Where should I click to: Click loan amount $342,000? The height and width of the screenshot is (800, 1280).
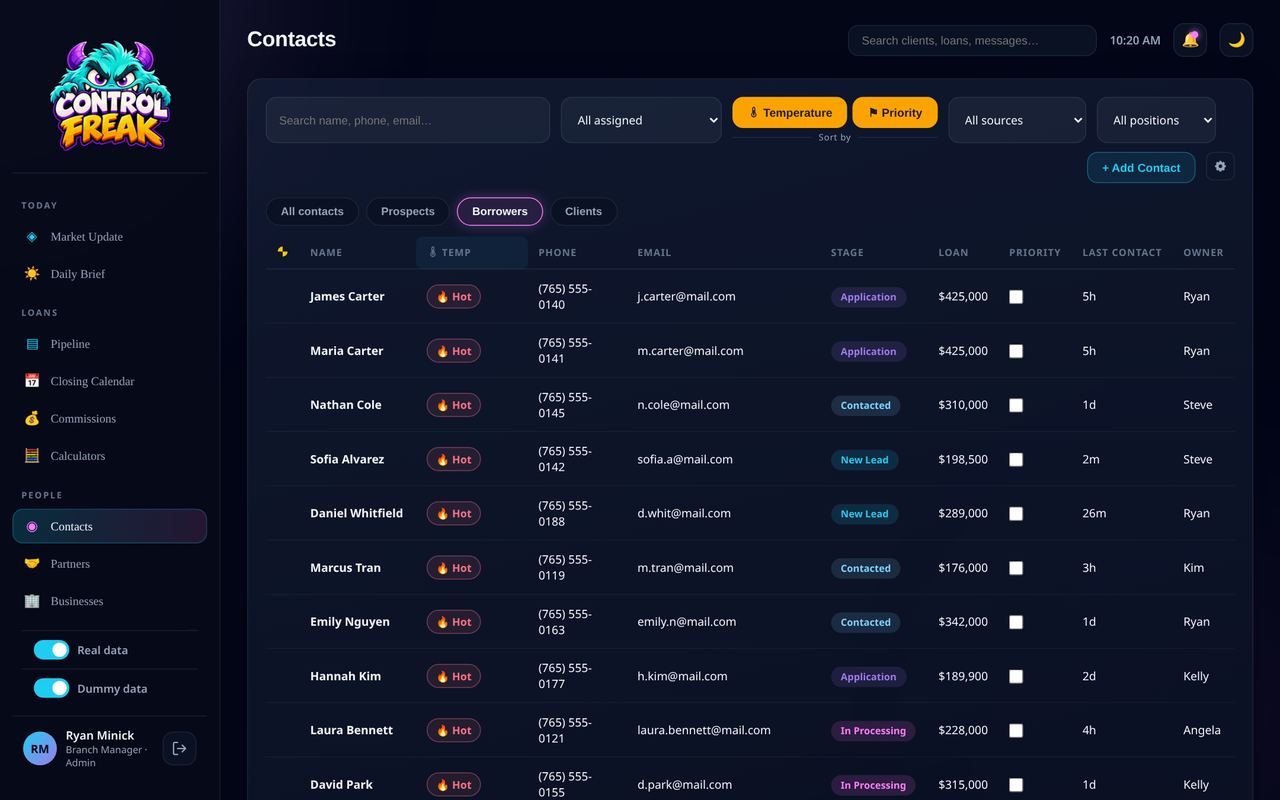(x=963, y=622)
